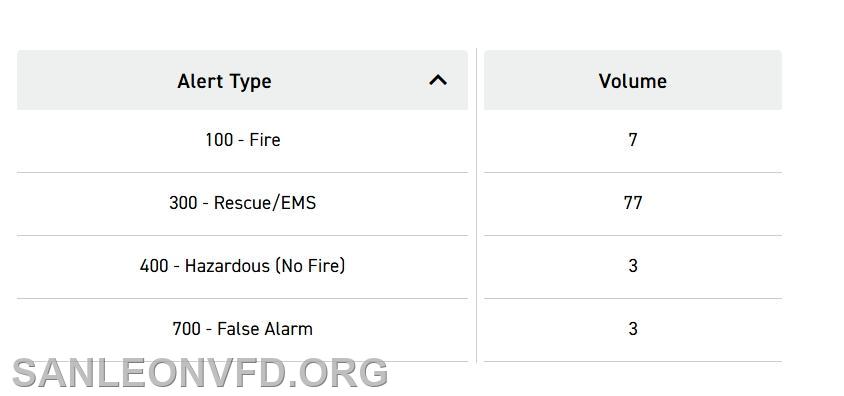Select the 100 - Fire row label
Screen dimensions: 844x396
coord(242,140)
